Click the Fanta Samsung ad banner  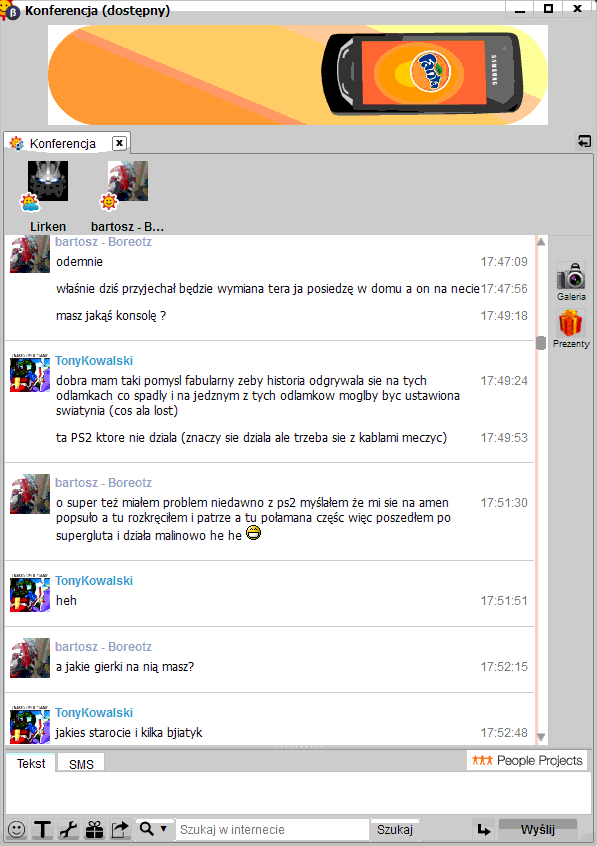pos(298,75)
